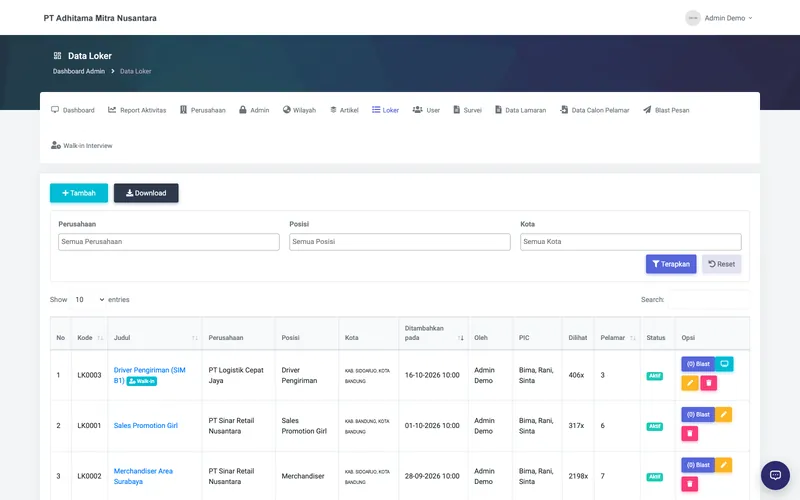Select cell 16-10-2026 10:00
This screenshot has height=500, width=800.
pyautogui.click(x=432, y=375)
